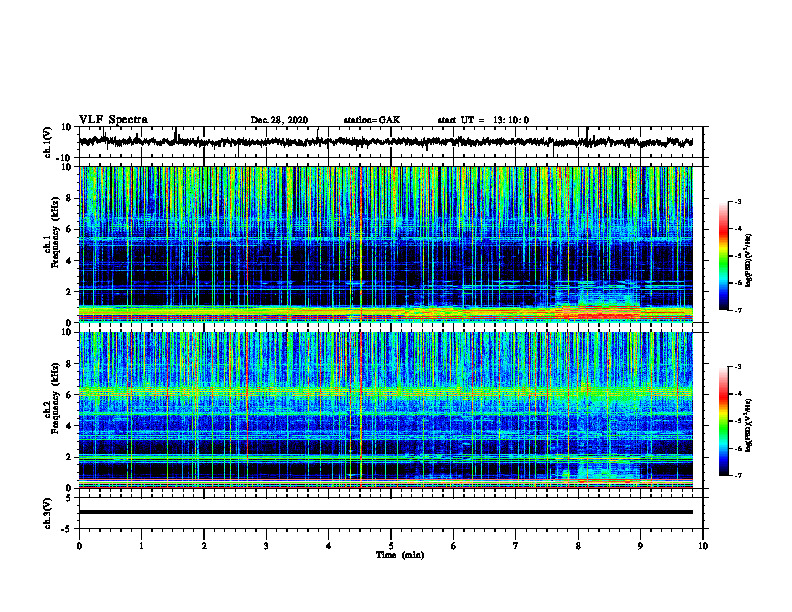Image resolution: width=792 pixels, height=612 pixels.
Task: Click the "7" tick on the time axis
Action: pyautogui.click(x=516, y=546)
